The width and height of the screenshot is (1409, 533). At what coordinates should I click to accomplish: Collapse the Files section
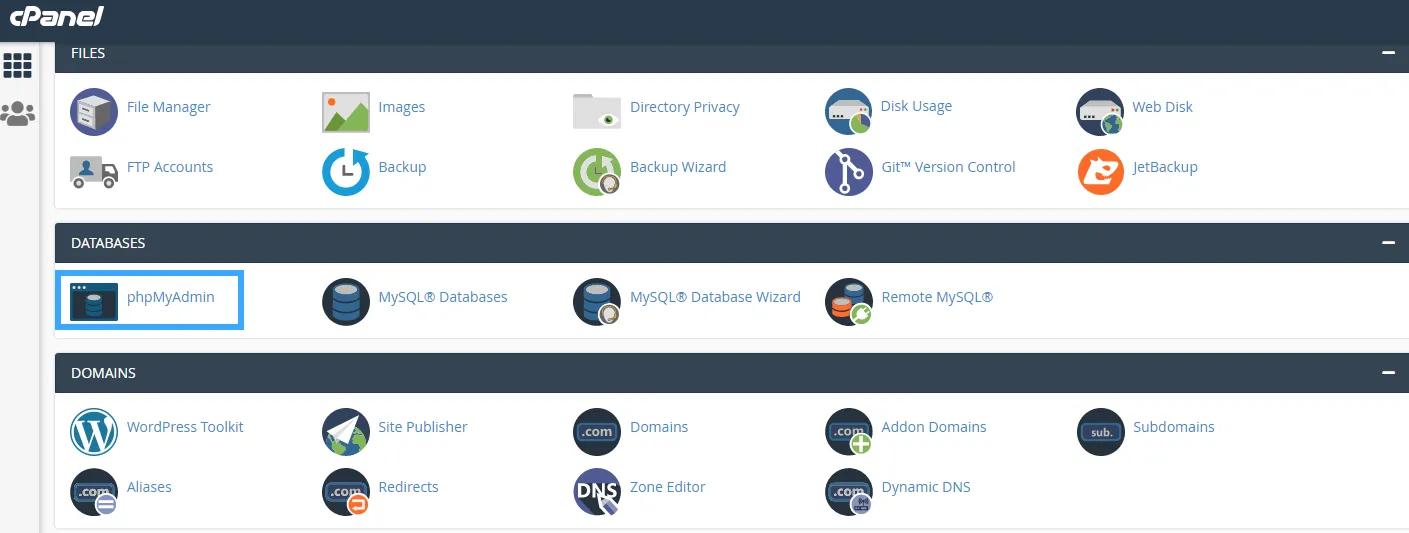click(1387, 53)
